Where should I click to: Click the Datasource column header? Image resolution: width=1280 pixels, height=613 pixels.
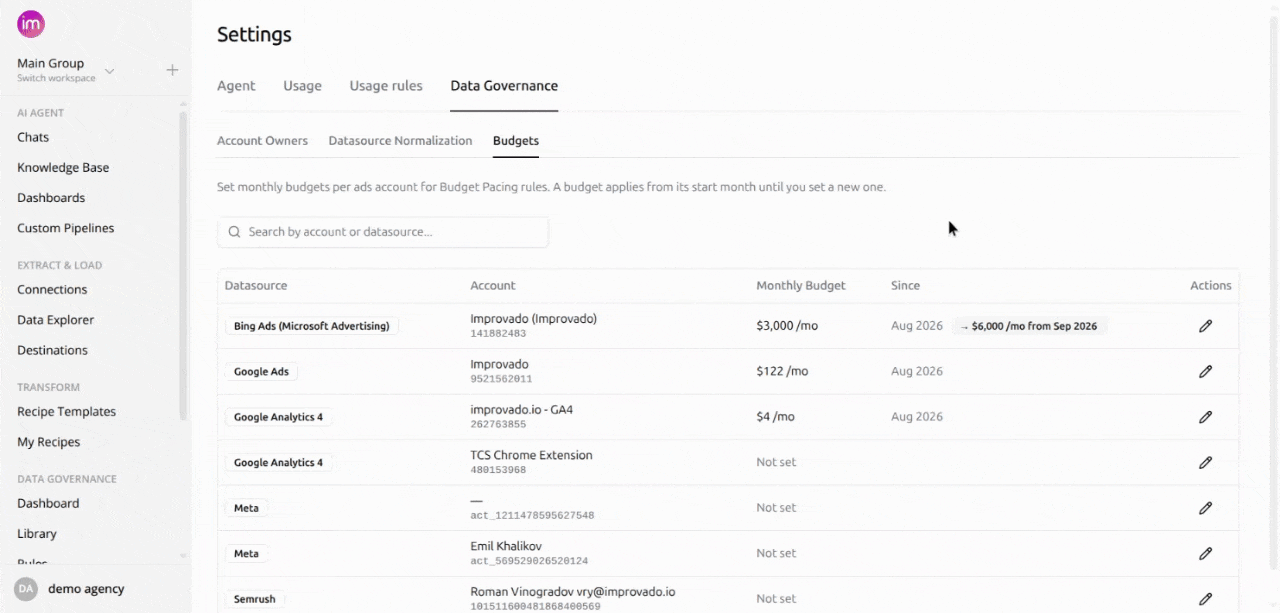pos(256,286)
